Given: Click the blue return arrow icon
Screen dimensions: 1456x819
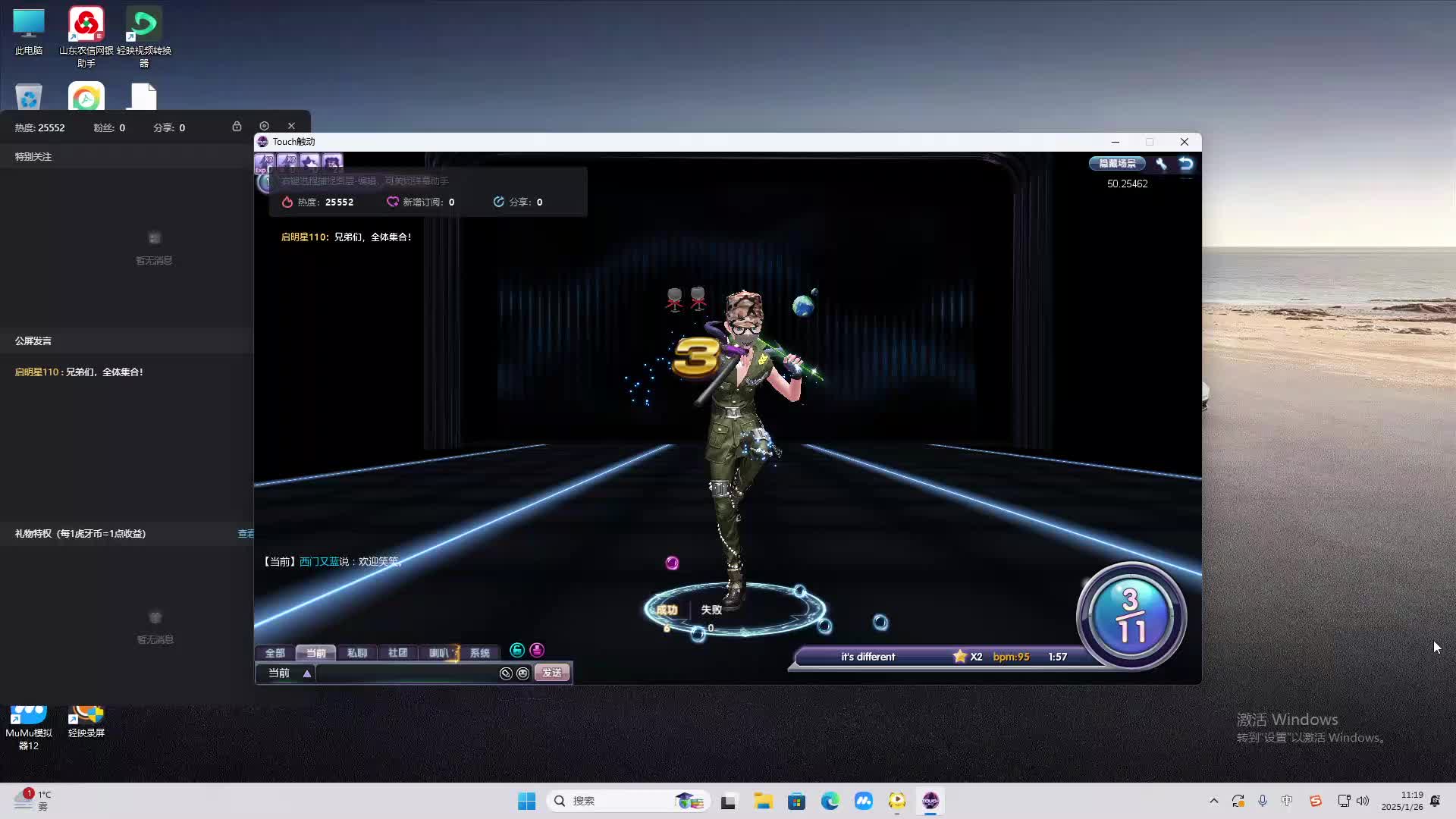Looking at the screenshot, I should click(1186, 164).
